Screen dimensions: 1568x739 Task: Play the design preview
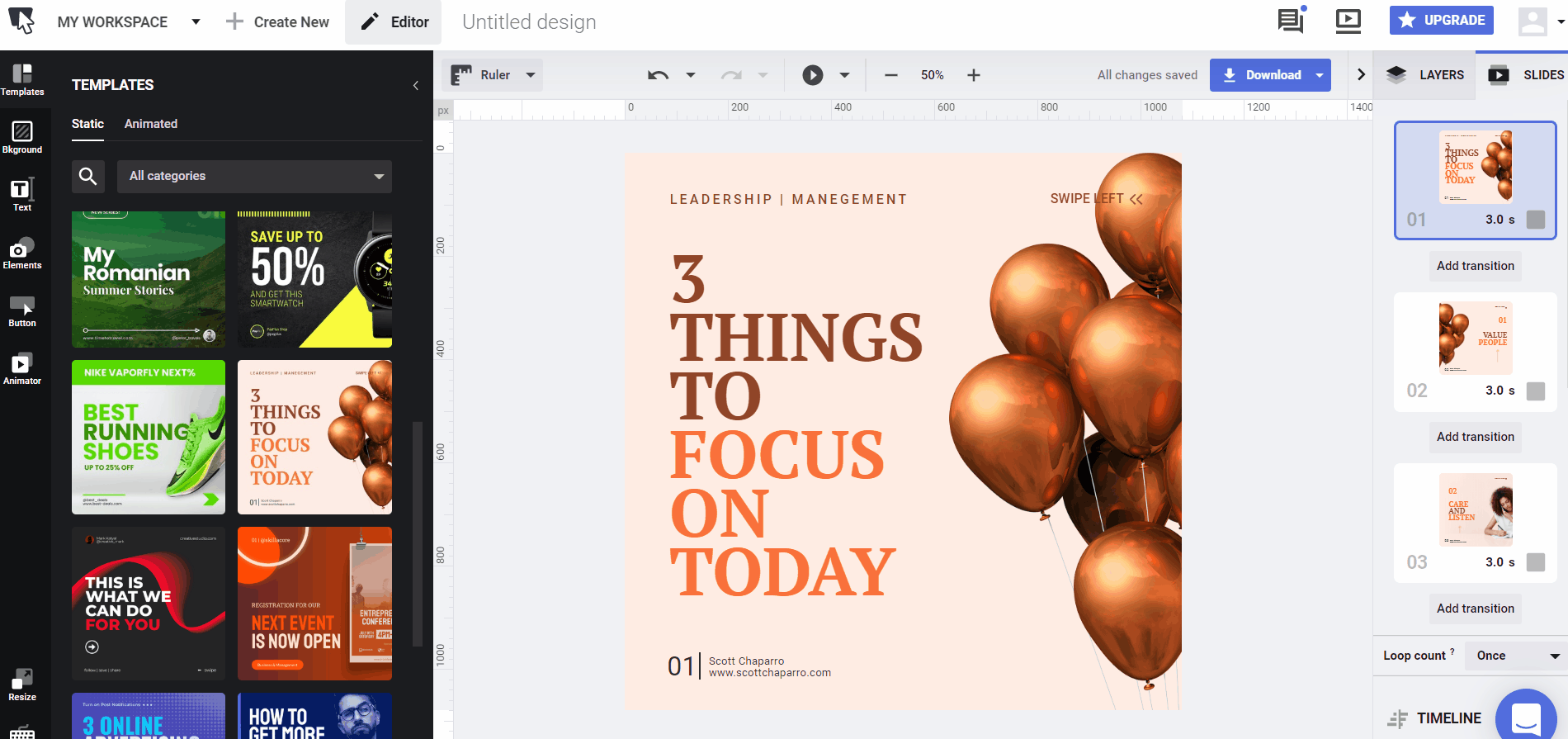[x=812, y=75]
